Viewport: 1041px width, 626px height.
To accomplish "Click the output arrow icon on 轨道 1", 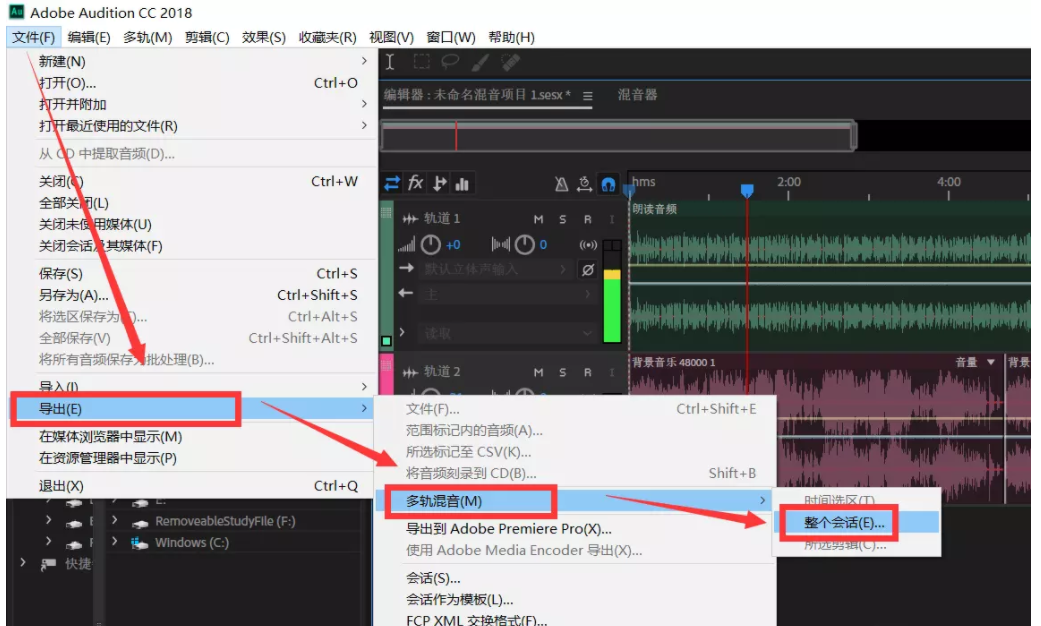I will [406, 293].
